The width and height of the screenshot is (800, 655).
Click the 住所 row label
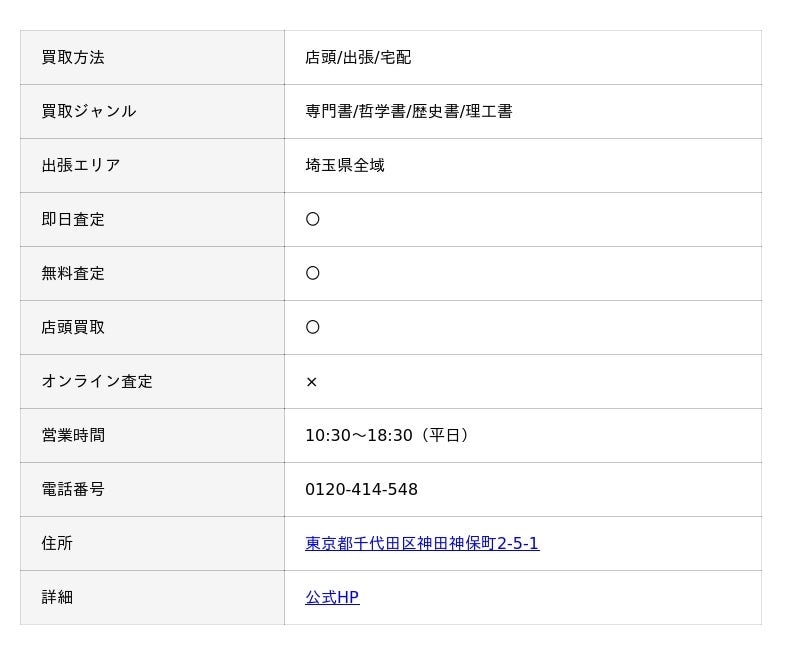[57, 543]
